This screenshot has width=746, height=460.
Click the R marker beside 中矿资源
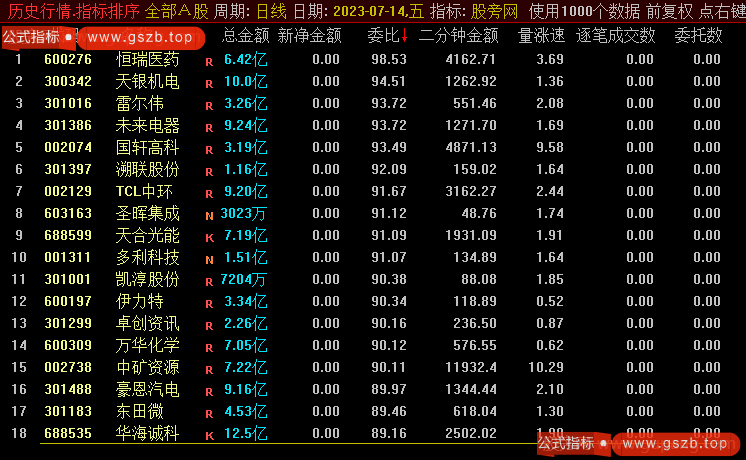(x=209, y=369)
